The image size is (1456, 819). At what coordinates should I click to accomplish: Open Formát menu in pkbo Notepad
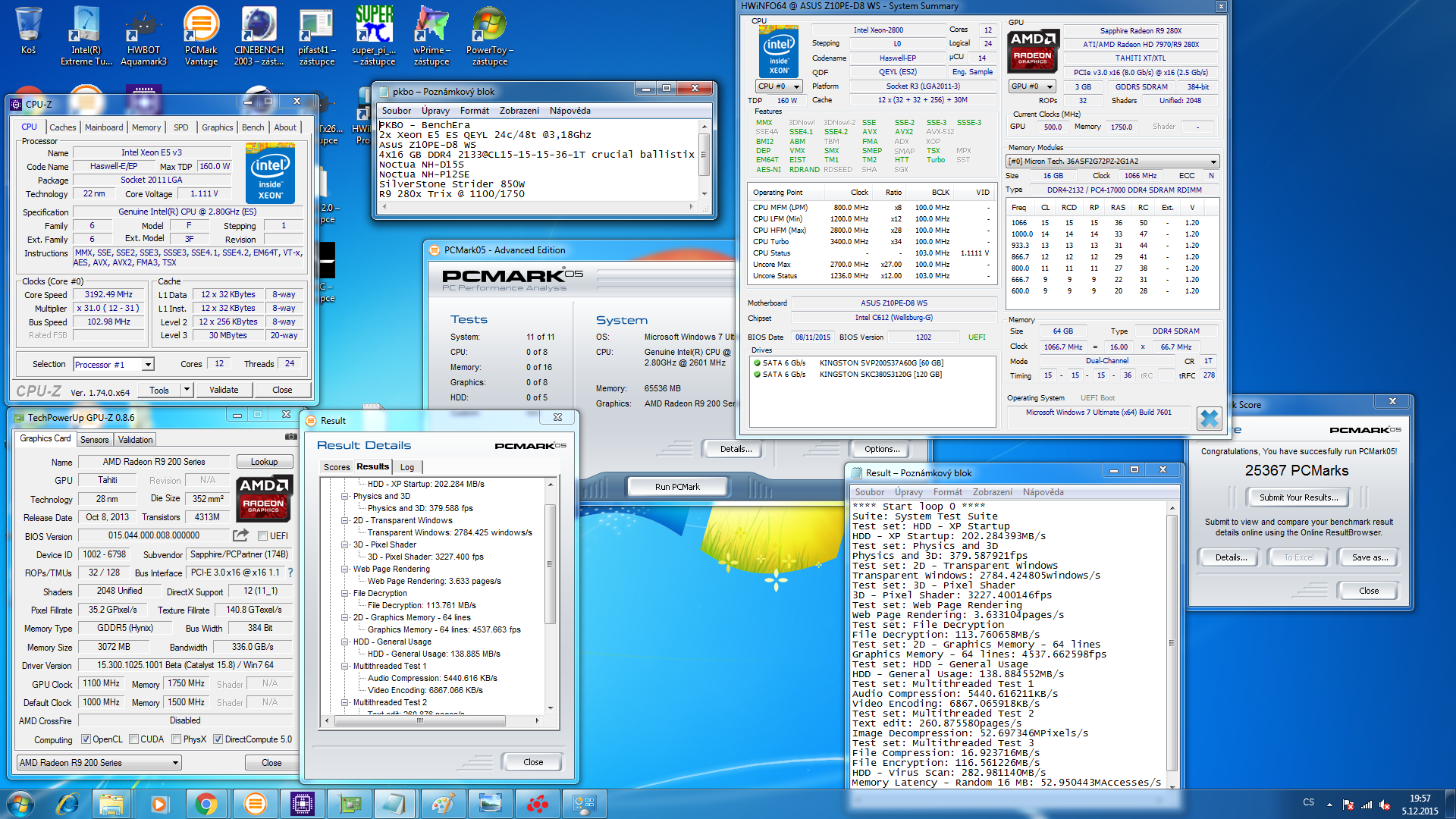click(475, 111)
